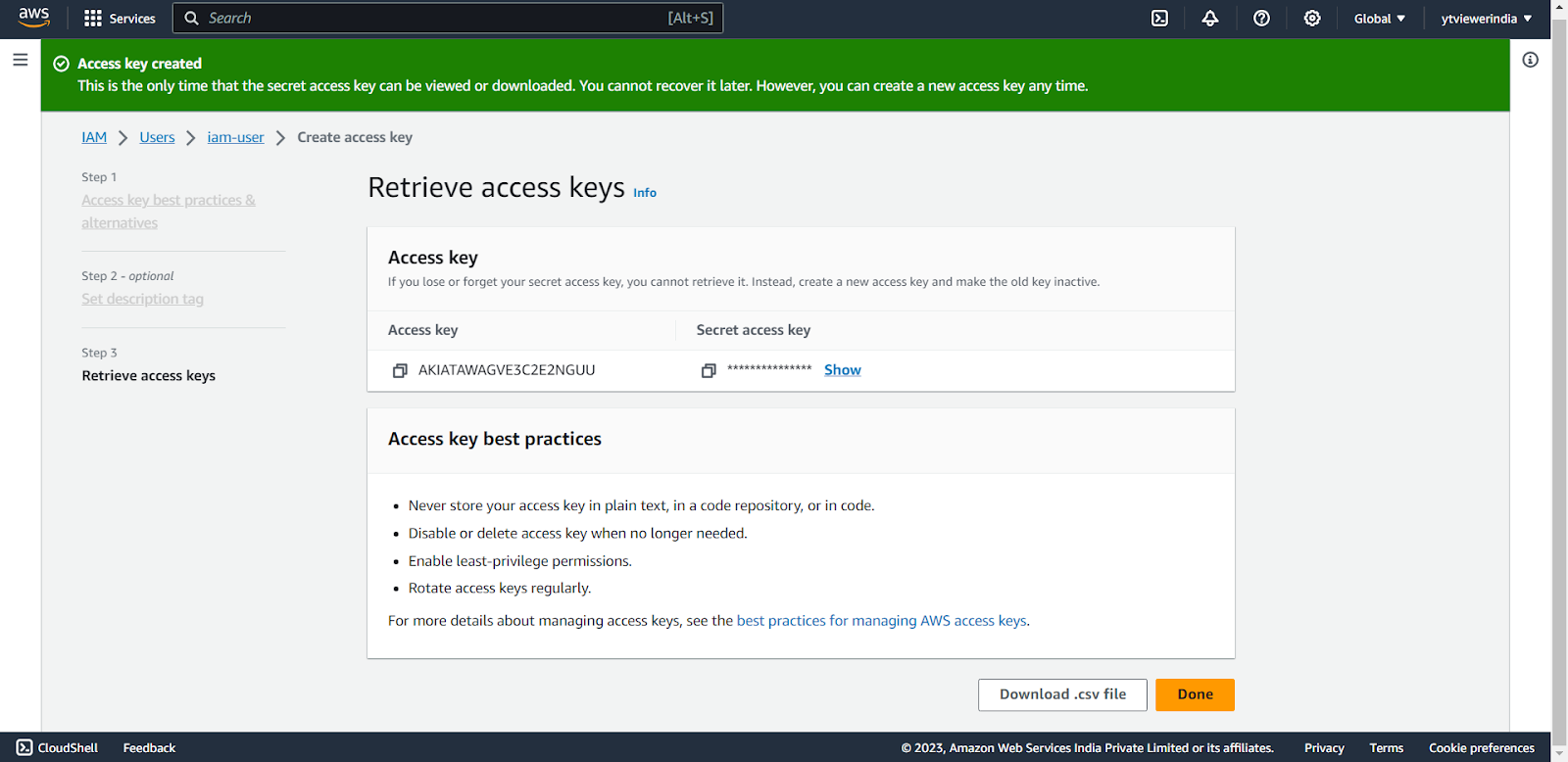
Task: Open the Services grid menu
Action: [93, 19]
